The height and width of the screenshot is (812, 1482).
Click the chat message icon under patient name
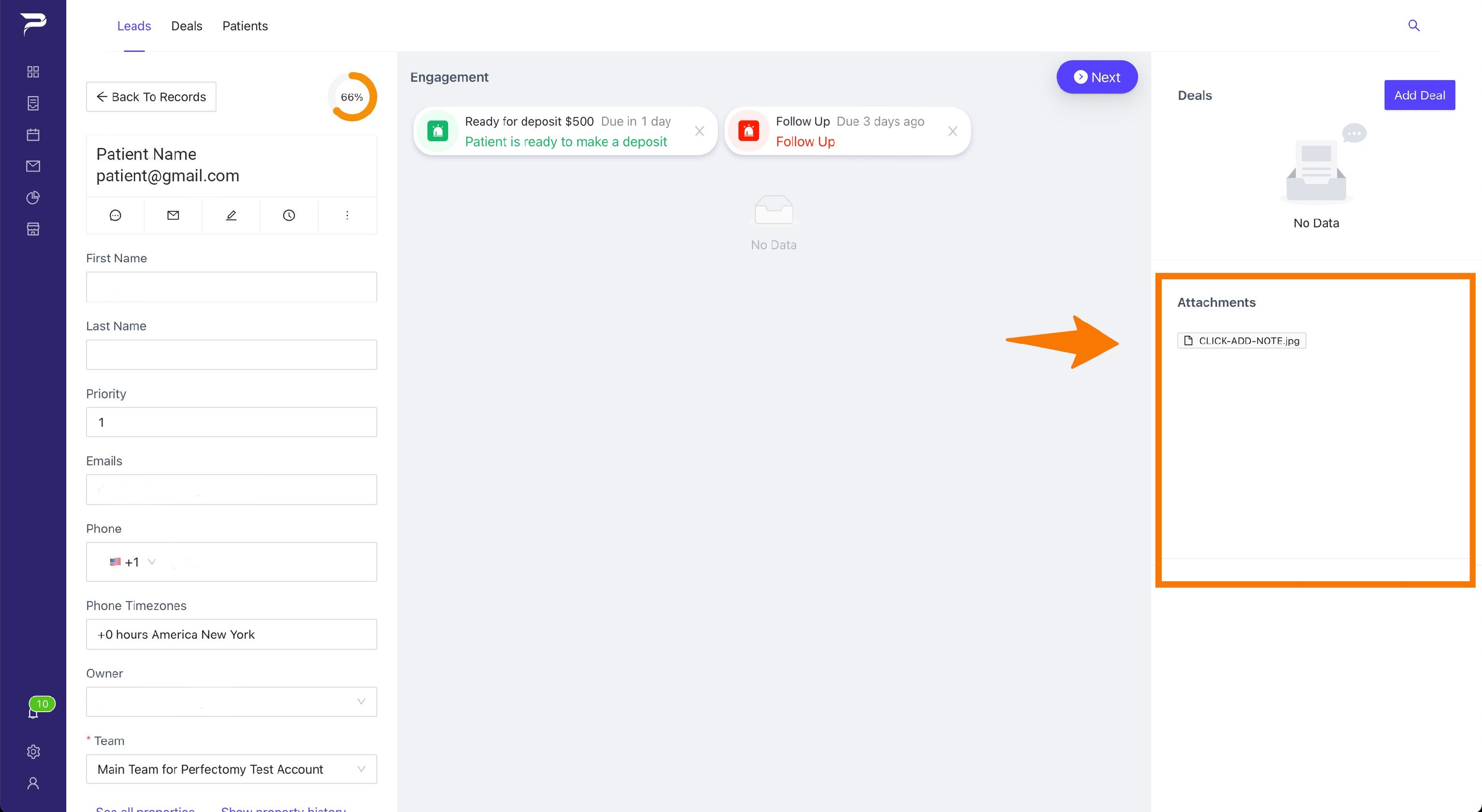(115, 215)
